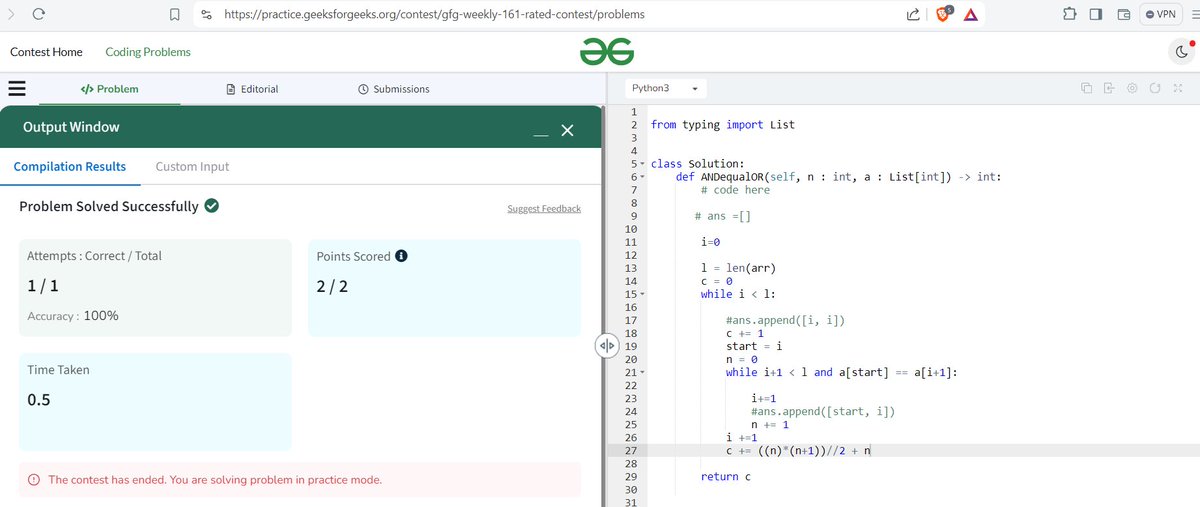Select the Custom Input tab

point(192,166)
